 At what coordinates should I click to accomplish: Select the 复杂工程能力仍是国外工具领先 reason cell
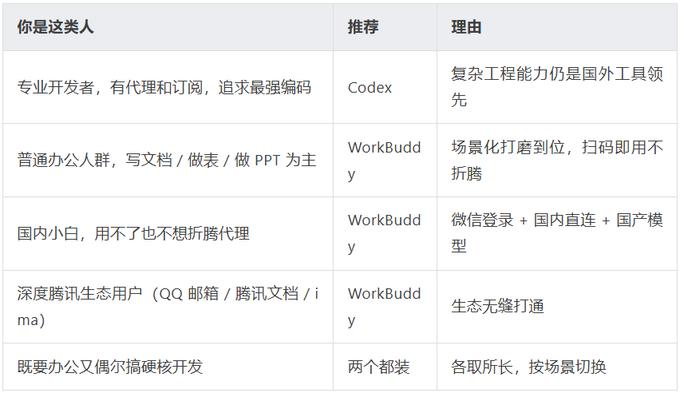[x=557, y=87]
